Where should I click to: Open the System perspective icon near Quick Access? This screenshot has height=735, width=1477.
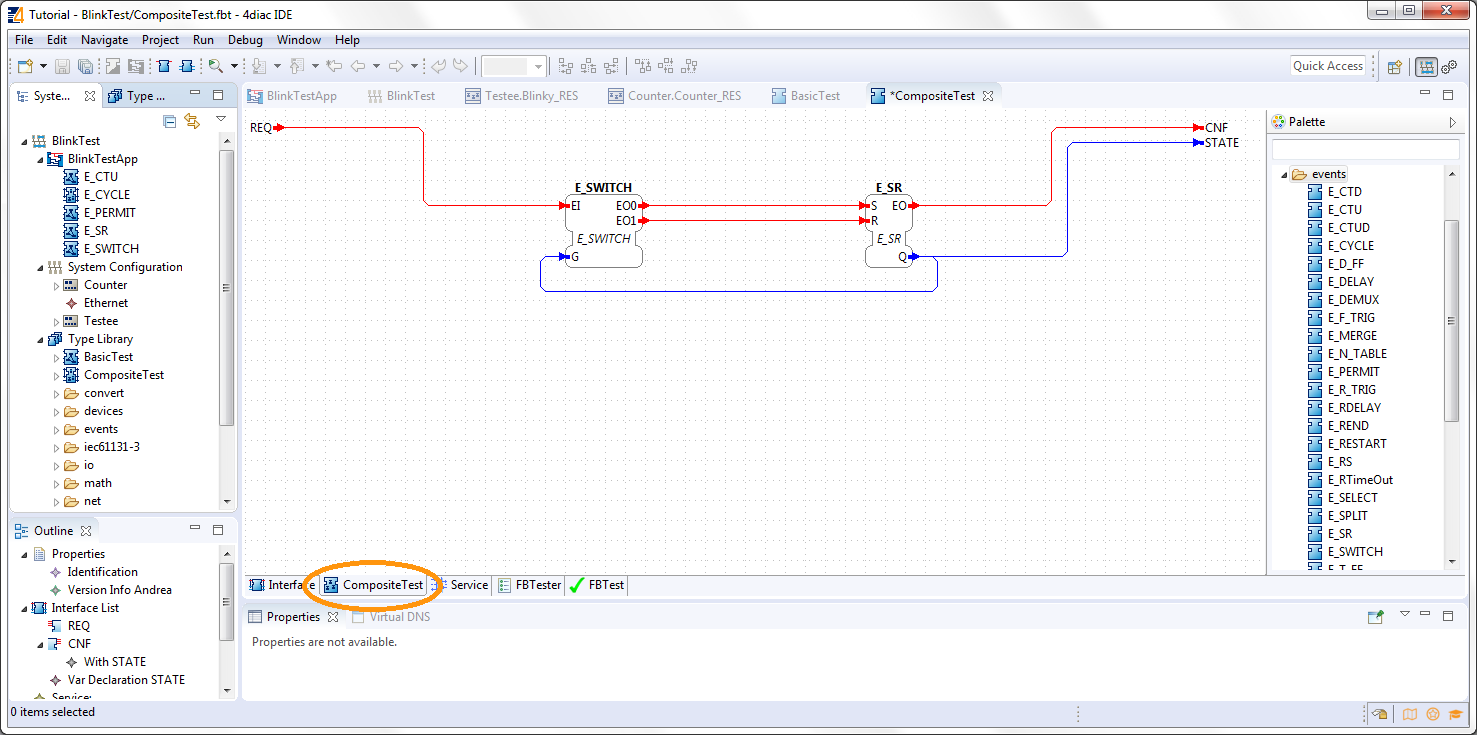pos(1426,66)
